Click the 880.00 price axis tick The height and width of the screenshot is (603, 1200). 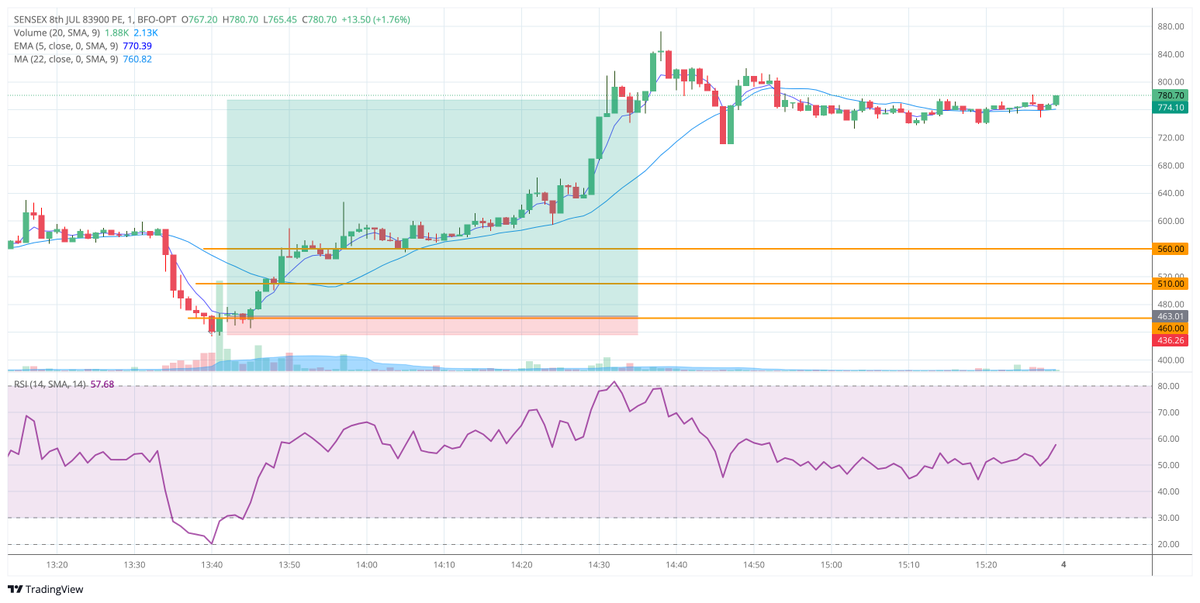pyautogui.click(x=1171, y=26)
